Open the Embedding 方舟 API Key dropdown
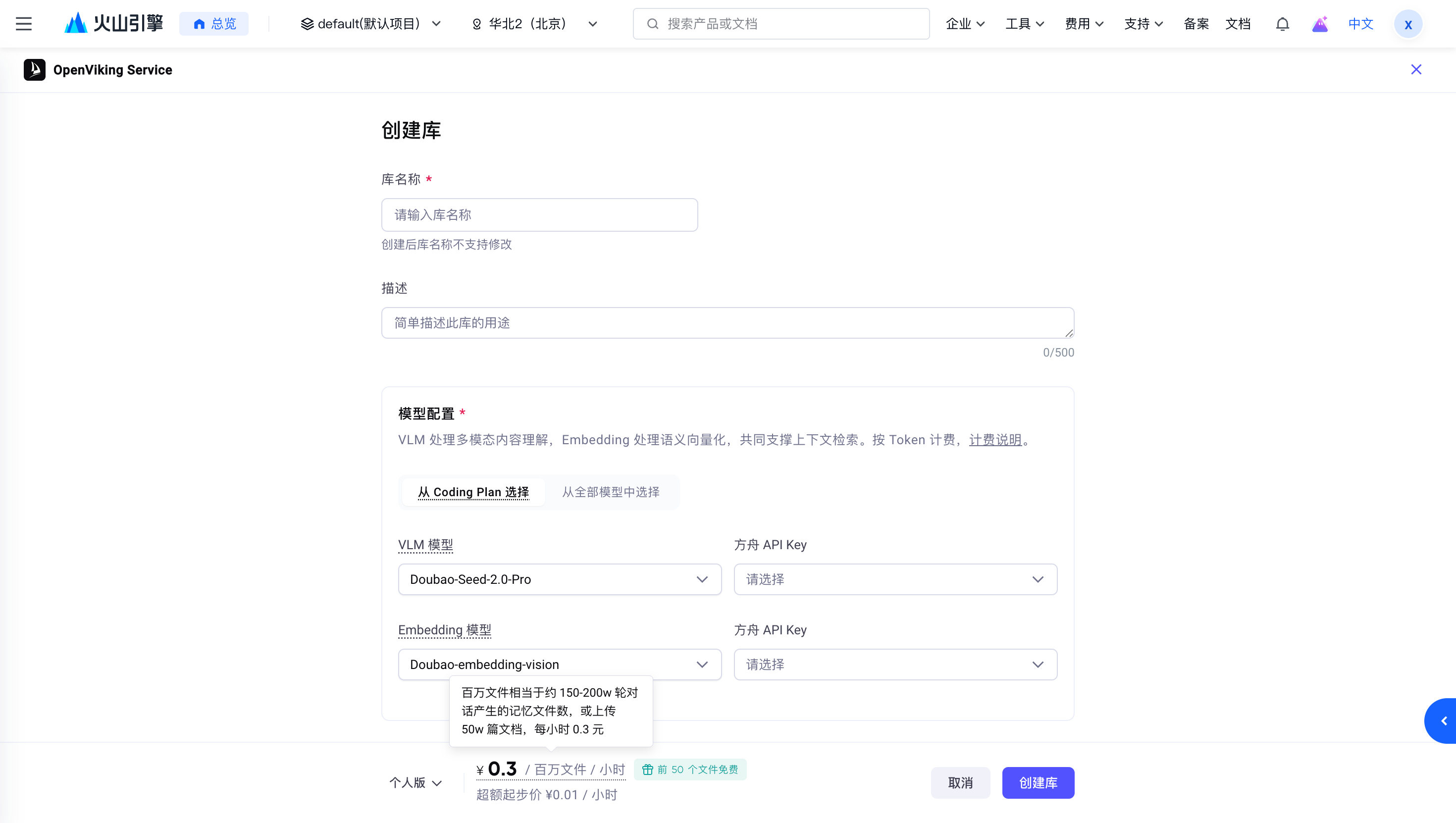Image resolution: width=1456 pixels, height=823 pixels. pos(895,665)
